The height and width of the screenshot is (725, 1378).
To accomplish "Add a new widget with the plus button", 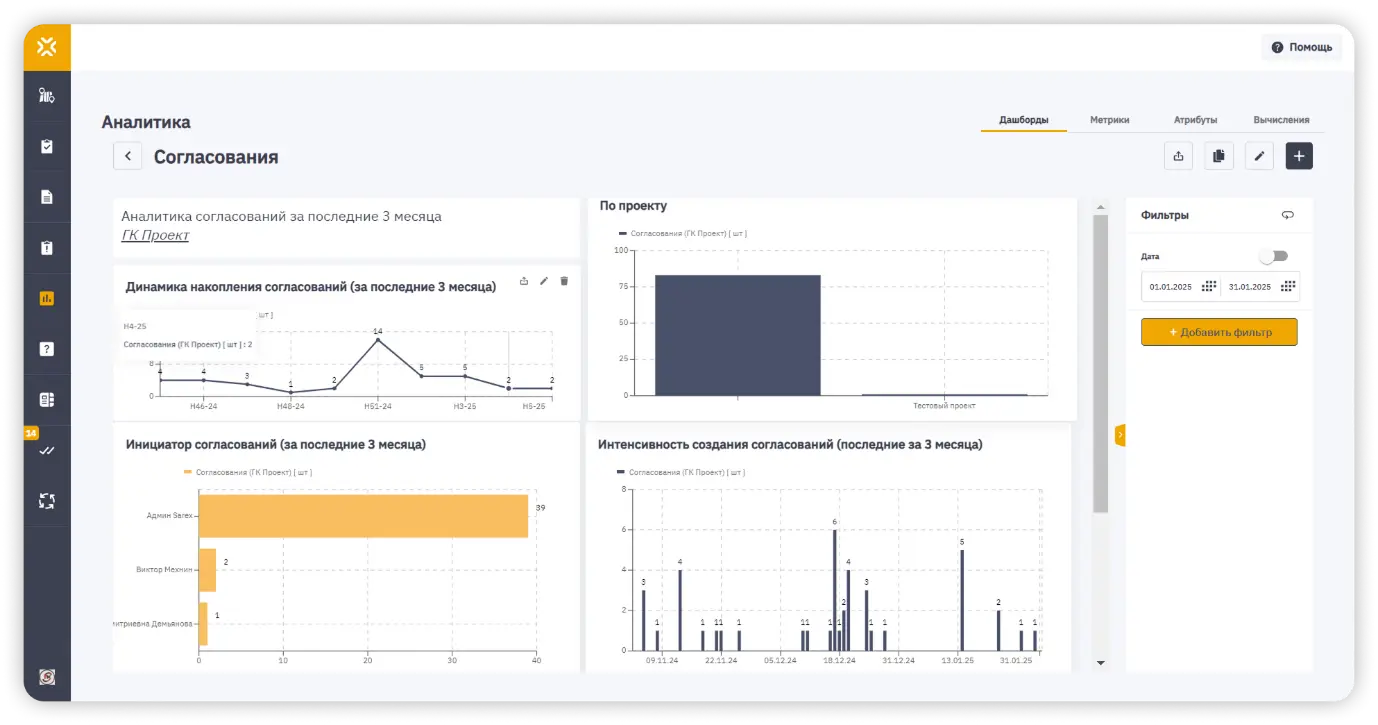I will pos(1299,156).
